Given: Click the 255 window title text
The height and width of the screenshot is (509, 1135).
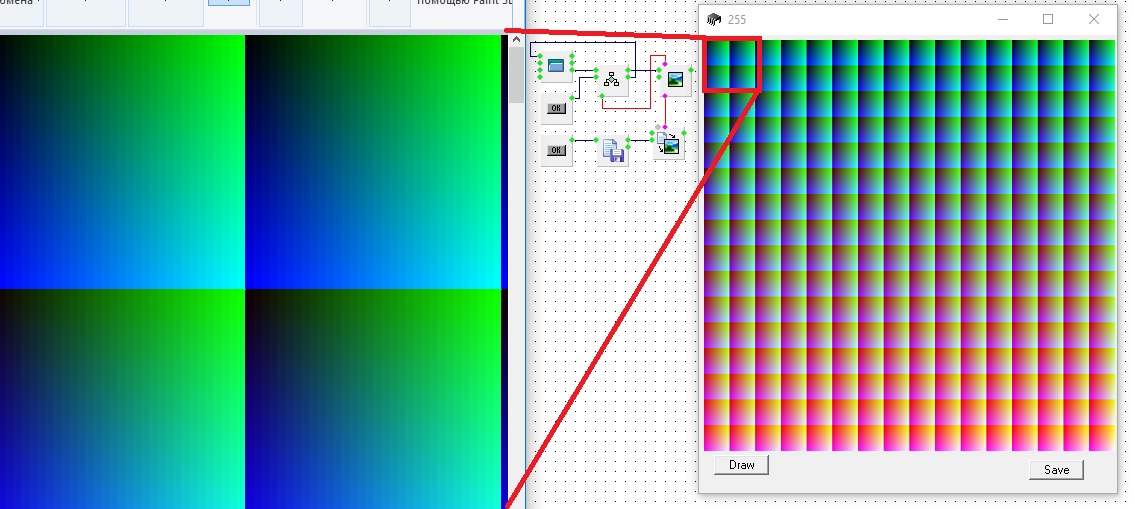Looking at the screenshot, I should pos(736,19).
